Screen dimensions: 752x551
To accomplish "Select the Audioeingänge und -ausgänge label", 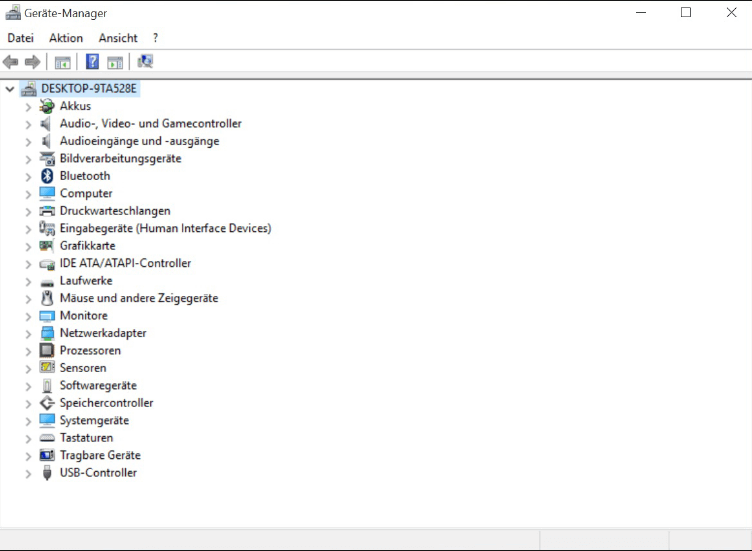I will coord(140,141).
